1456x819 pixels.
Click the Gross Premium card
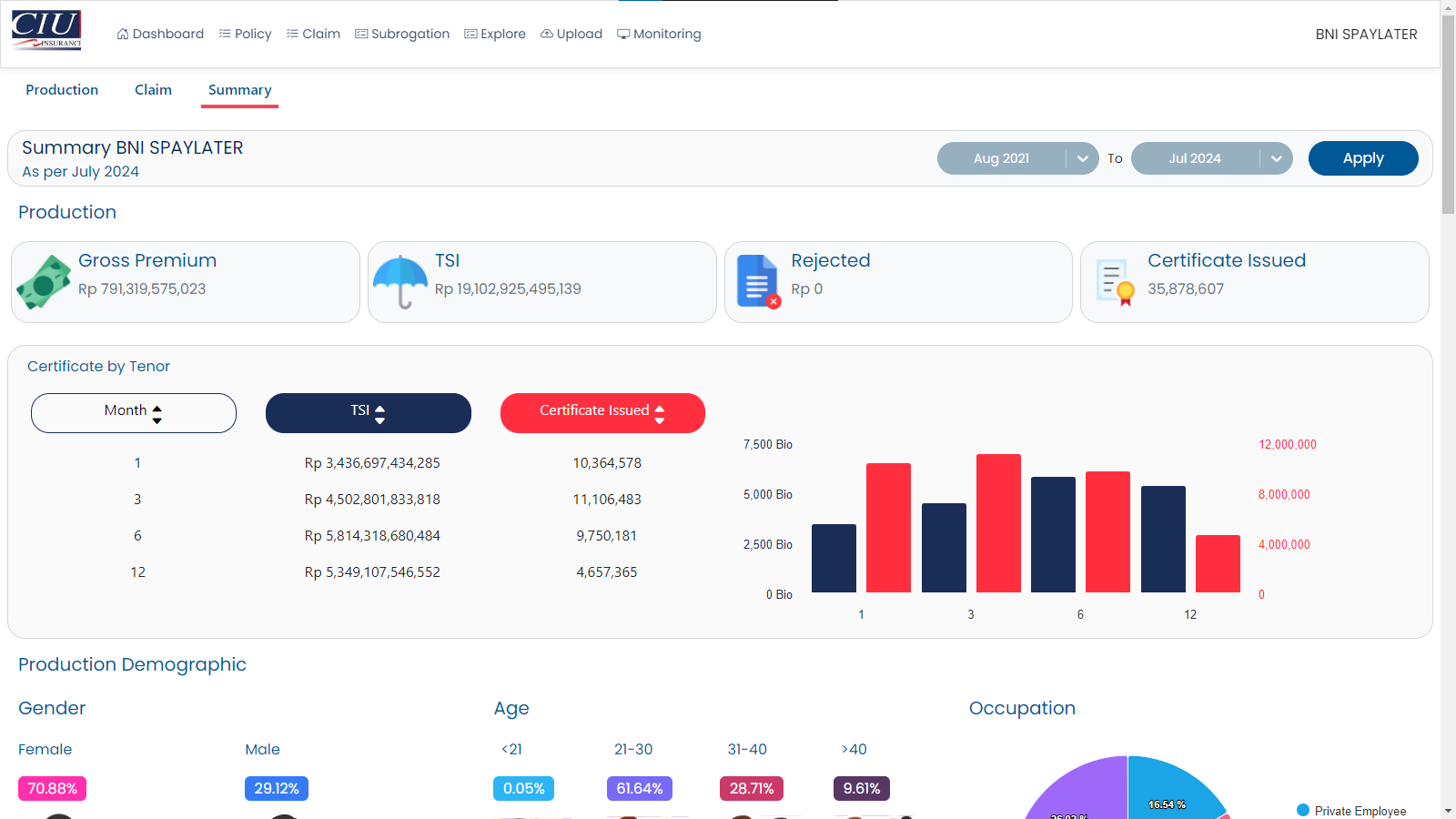(x=186, y=282)
